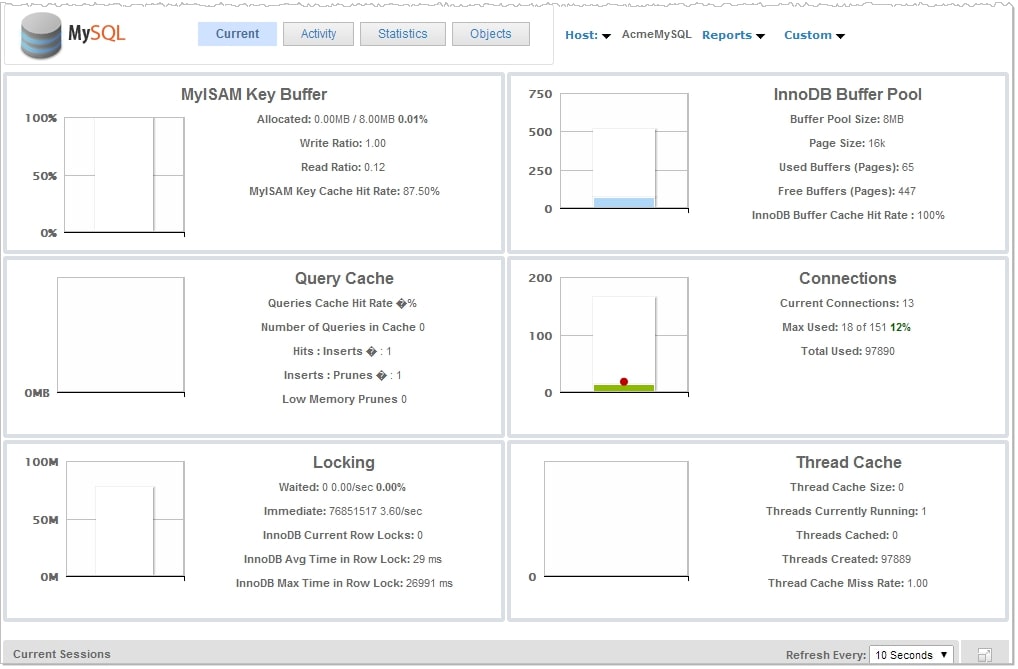Change the Refresh Every interval dropdown
This screenshot has width=1018, height=669.
(x=910, y=654)
